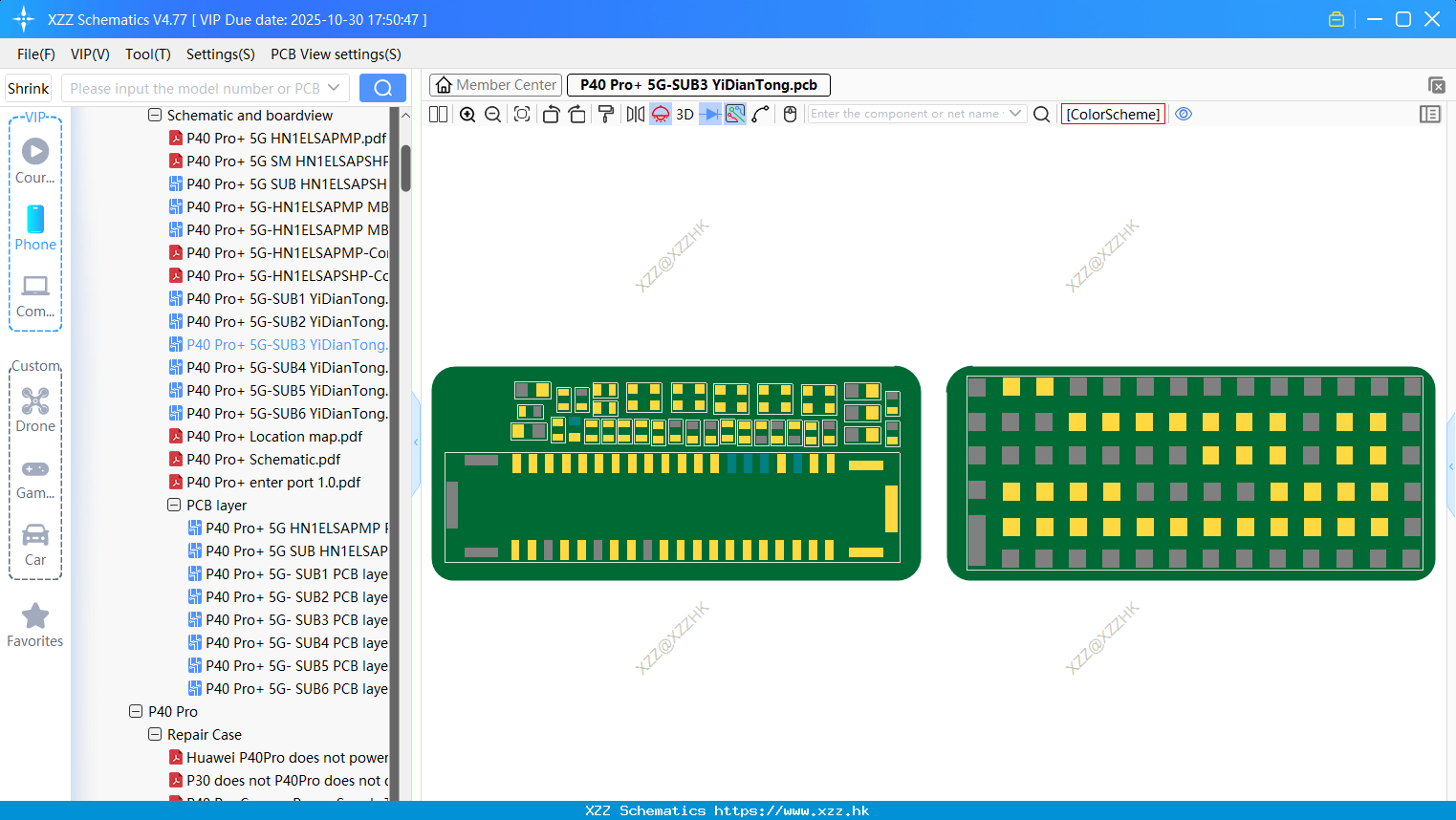The image size is (1456, 820).
Task: Click the mouse settings icon
Action: (x=790, y=114)
